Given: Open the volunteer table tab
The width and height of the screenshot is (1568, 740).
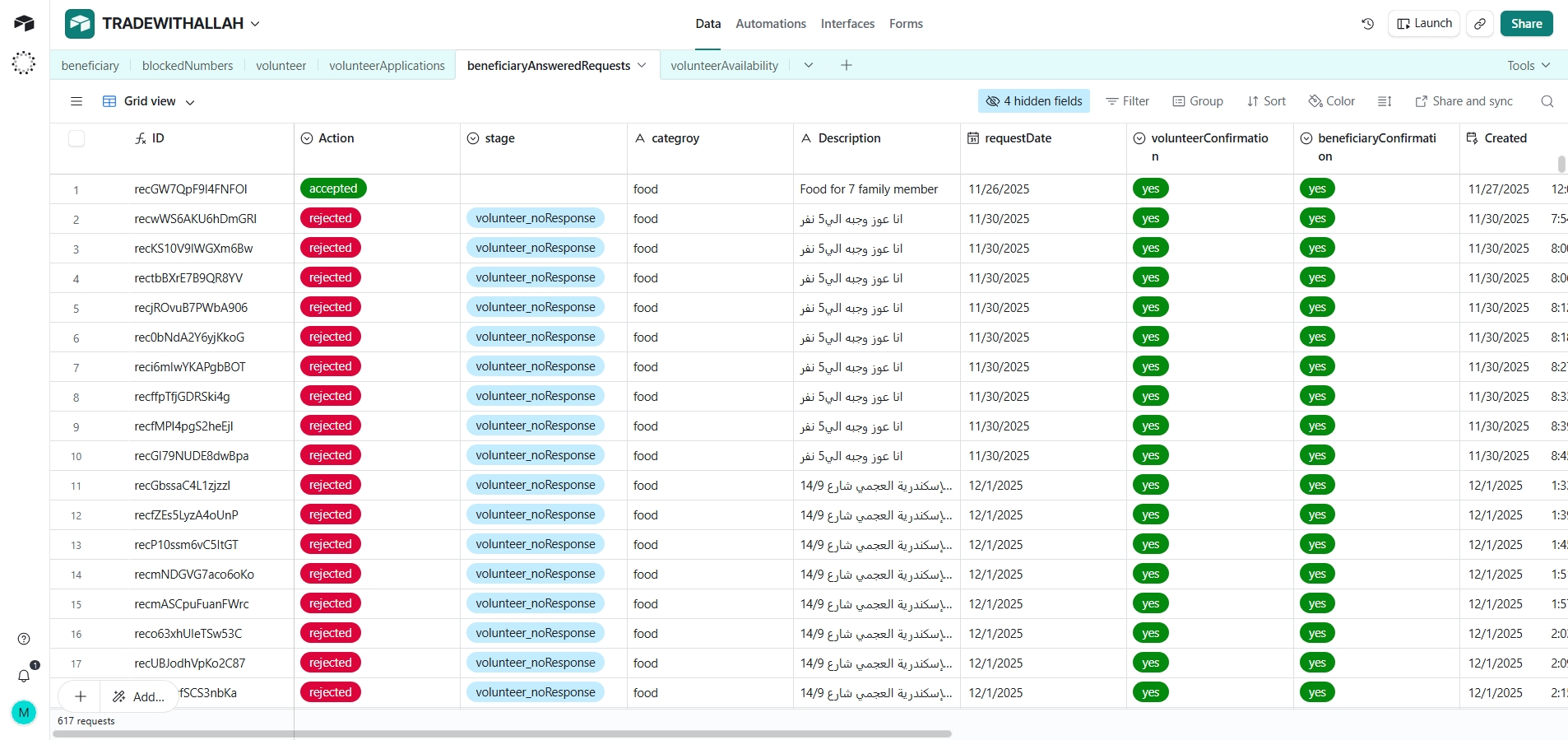Looking at the screenshot, I should [x=281, y=65].
